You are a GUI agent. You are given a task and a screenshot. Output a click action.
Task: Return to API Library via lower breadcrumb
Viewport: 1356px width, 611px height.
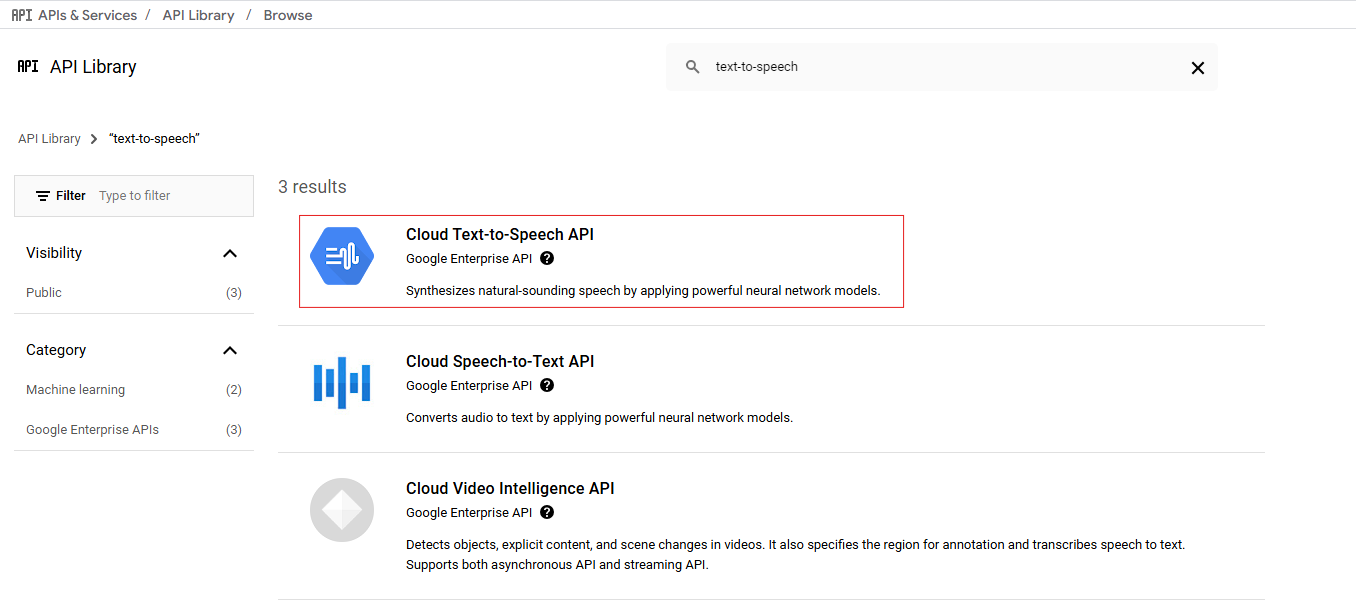(x=49, y=139)
